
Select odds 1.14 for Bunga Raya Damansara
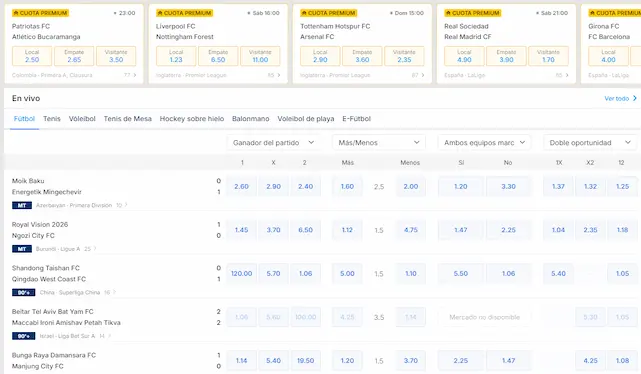pos(241,361)
